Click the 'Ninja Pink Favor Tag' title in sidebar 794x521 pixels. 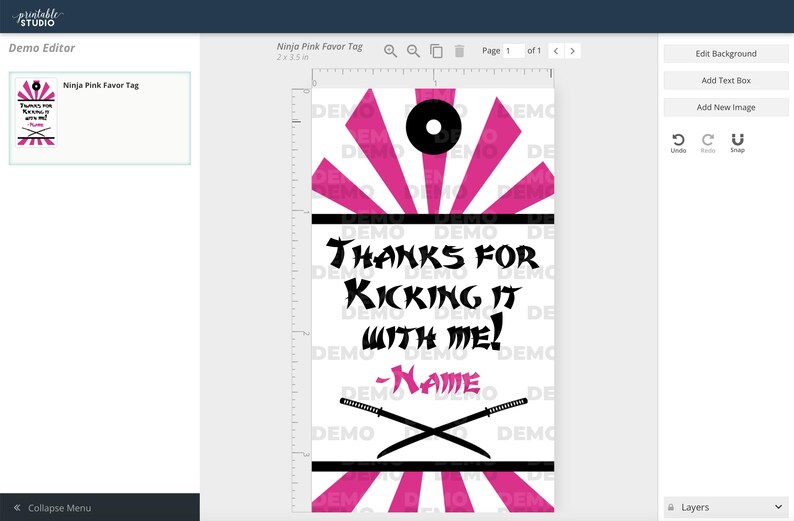click(x=101, y=85)
